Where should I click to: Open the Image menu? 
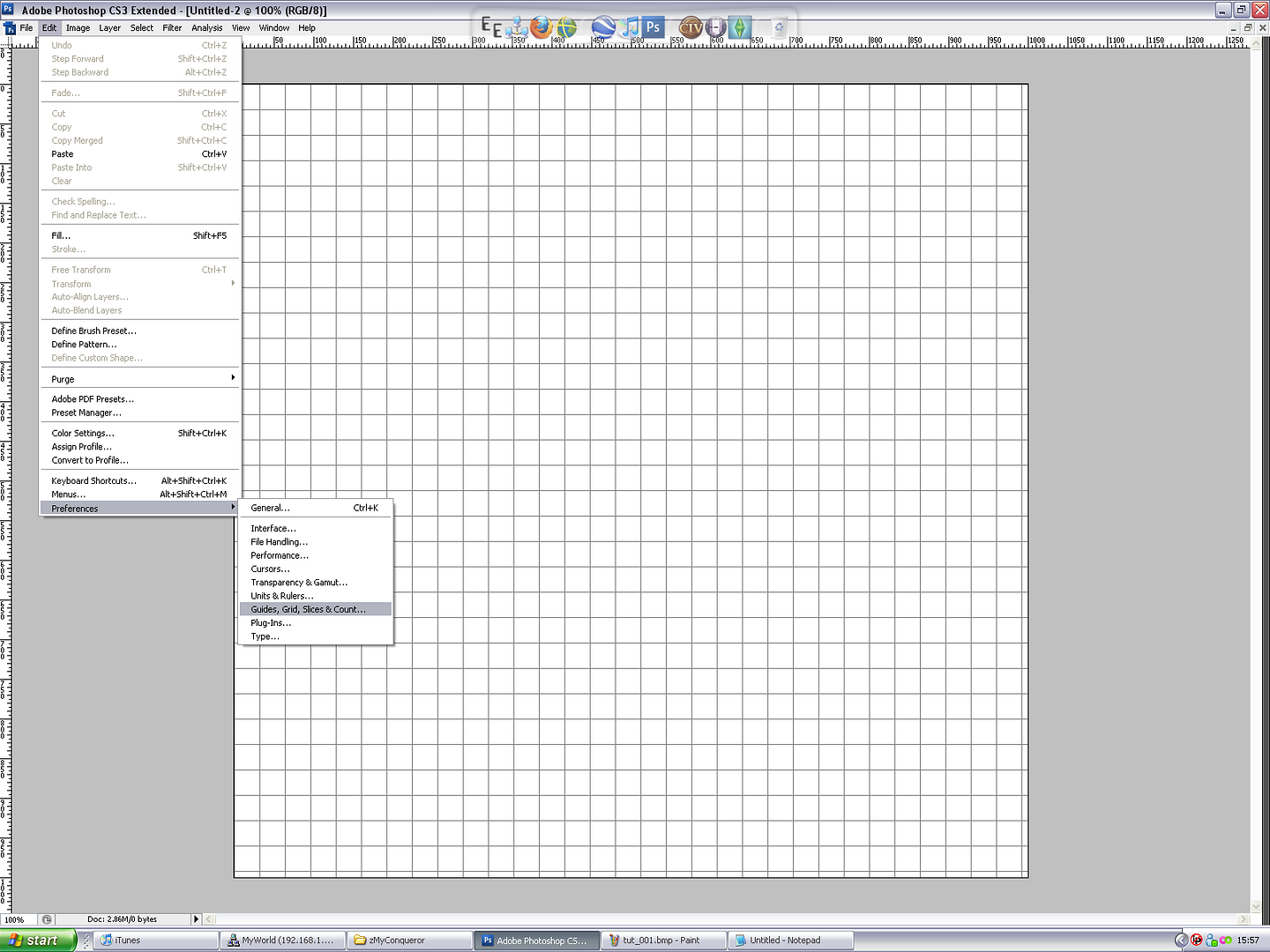point(78,28)
